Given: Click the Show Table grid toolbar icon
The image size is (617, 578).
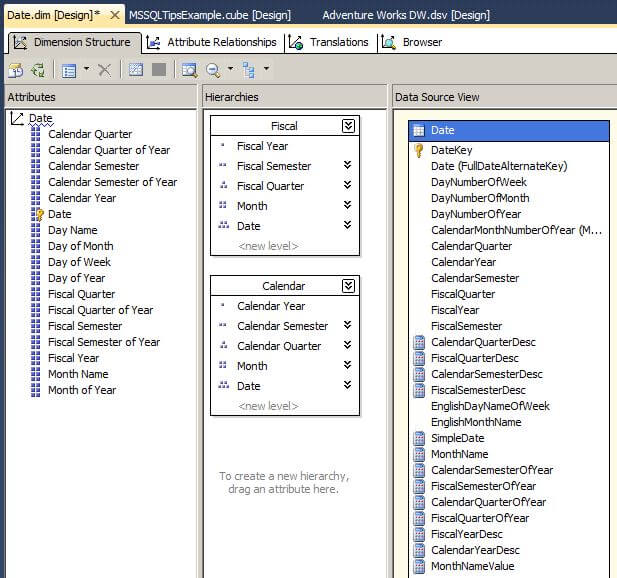Looking at the screenshot, I should [136, 70].
